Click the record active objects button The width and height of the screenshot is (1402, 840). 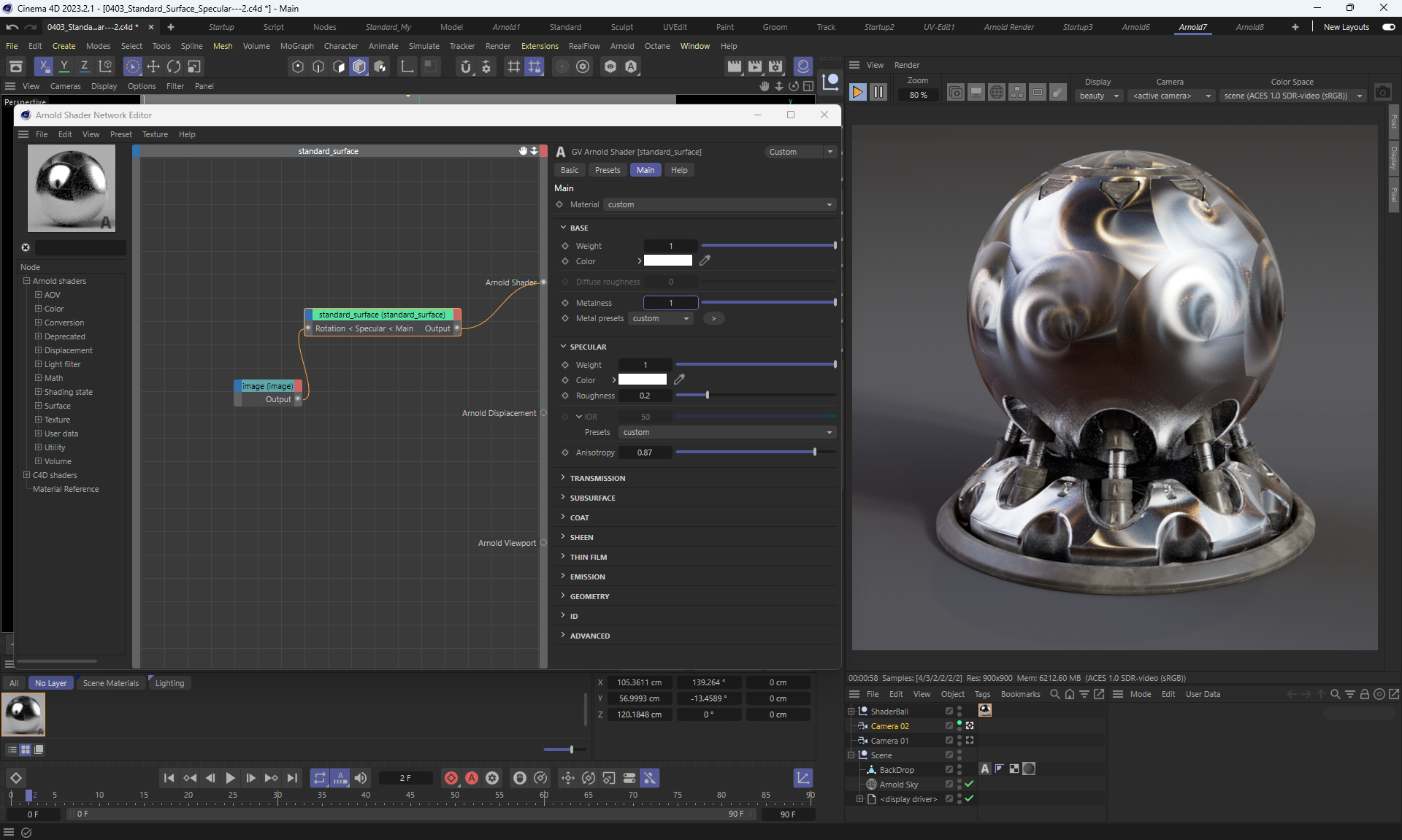451,778
